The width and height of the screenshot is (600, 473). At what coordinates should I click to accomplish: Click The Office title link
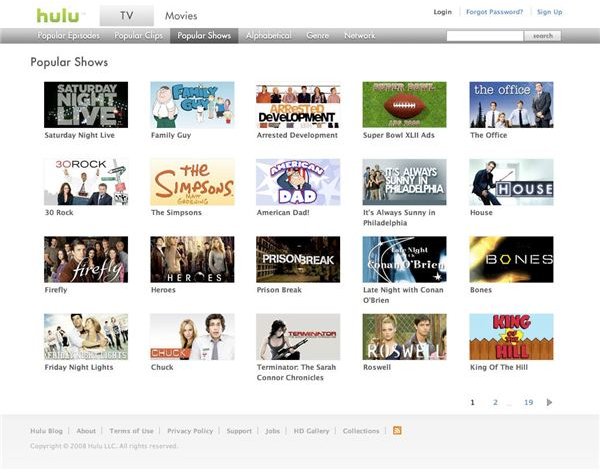pos(489,135)
